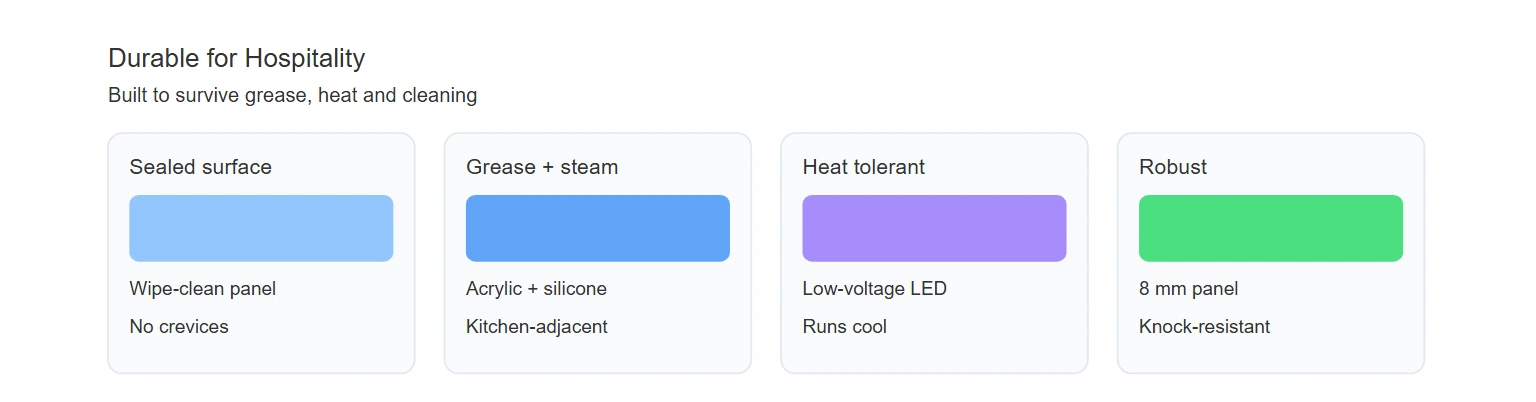This screenshot has width=1536, height=402.
Task: Click the Wipe-clean panel text
Action: click(203, 289)
